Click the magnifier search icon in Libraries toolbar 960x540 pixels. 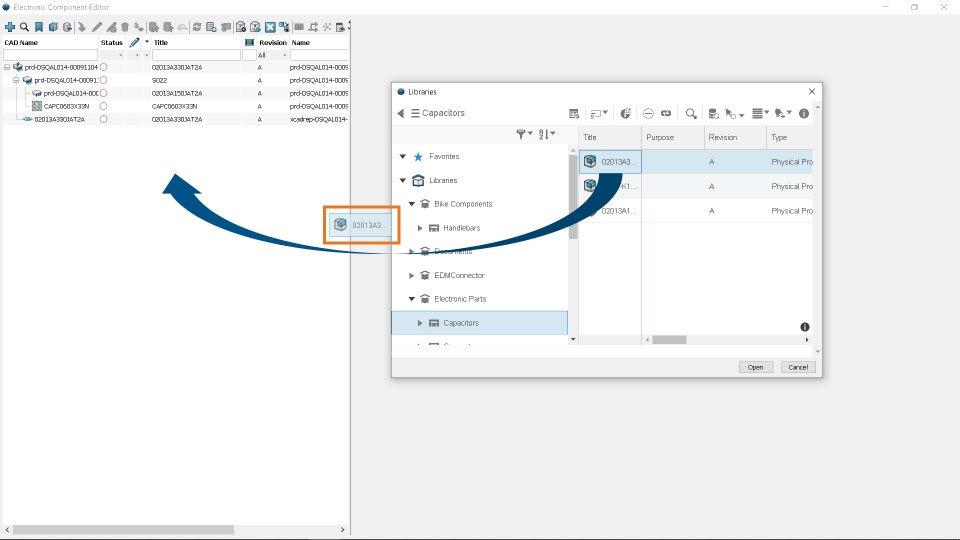(x=691, y=113)
